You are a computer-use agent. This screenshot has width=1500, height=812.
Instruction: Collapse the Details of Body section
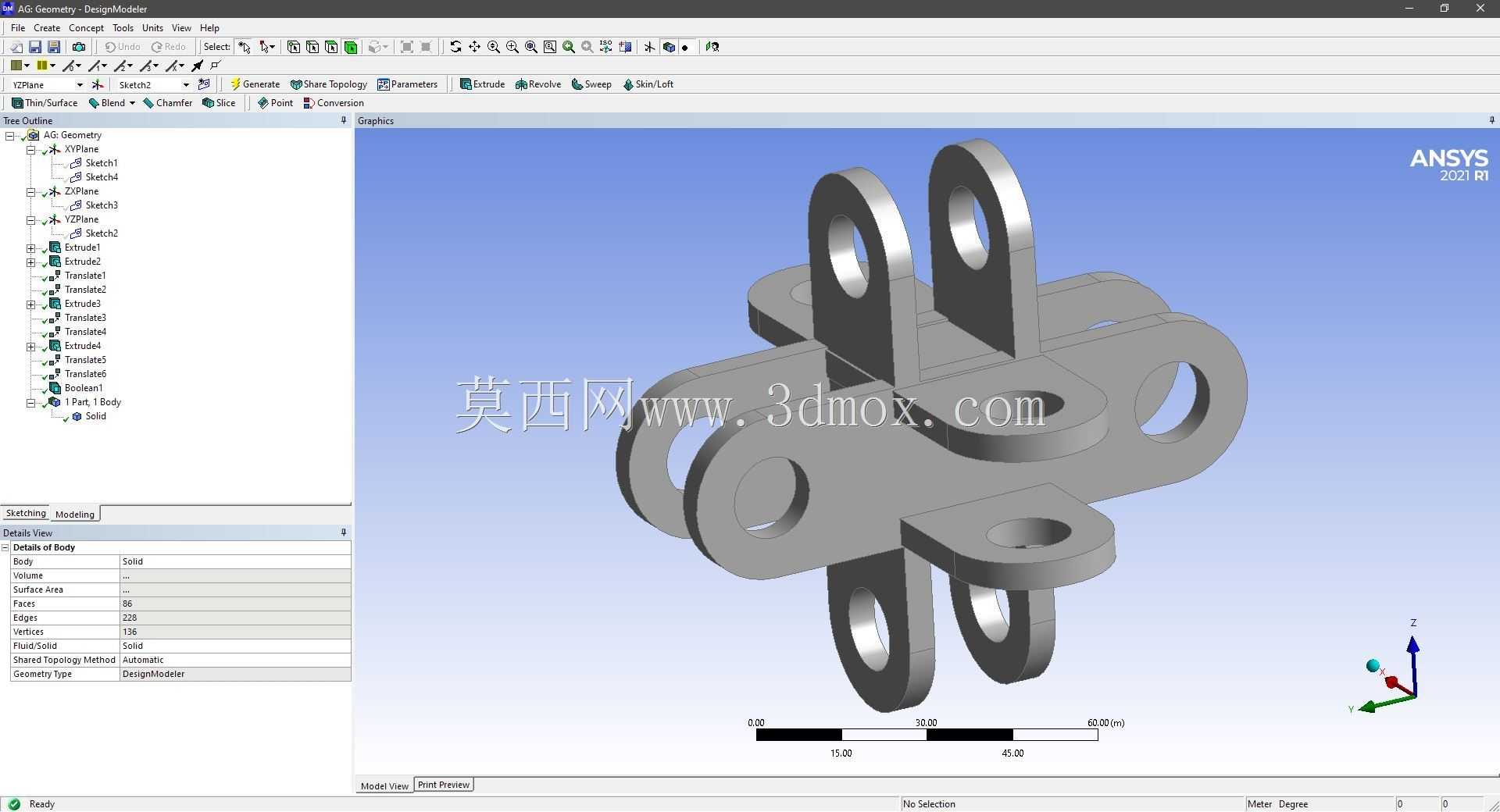5,547
